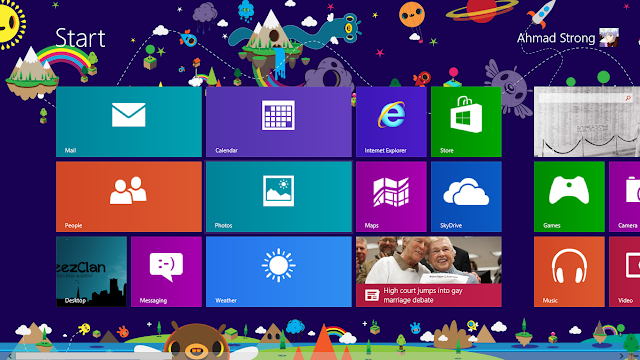The image size is (640, 360).
Task: Open the Store tile
Action: point(466,122)
